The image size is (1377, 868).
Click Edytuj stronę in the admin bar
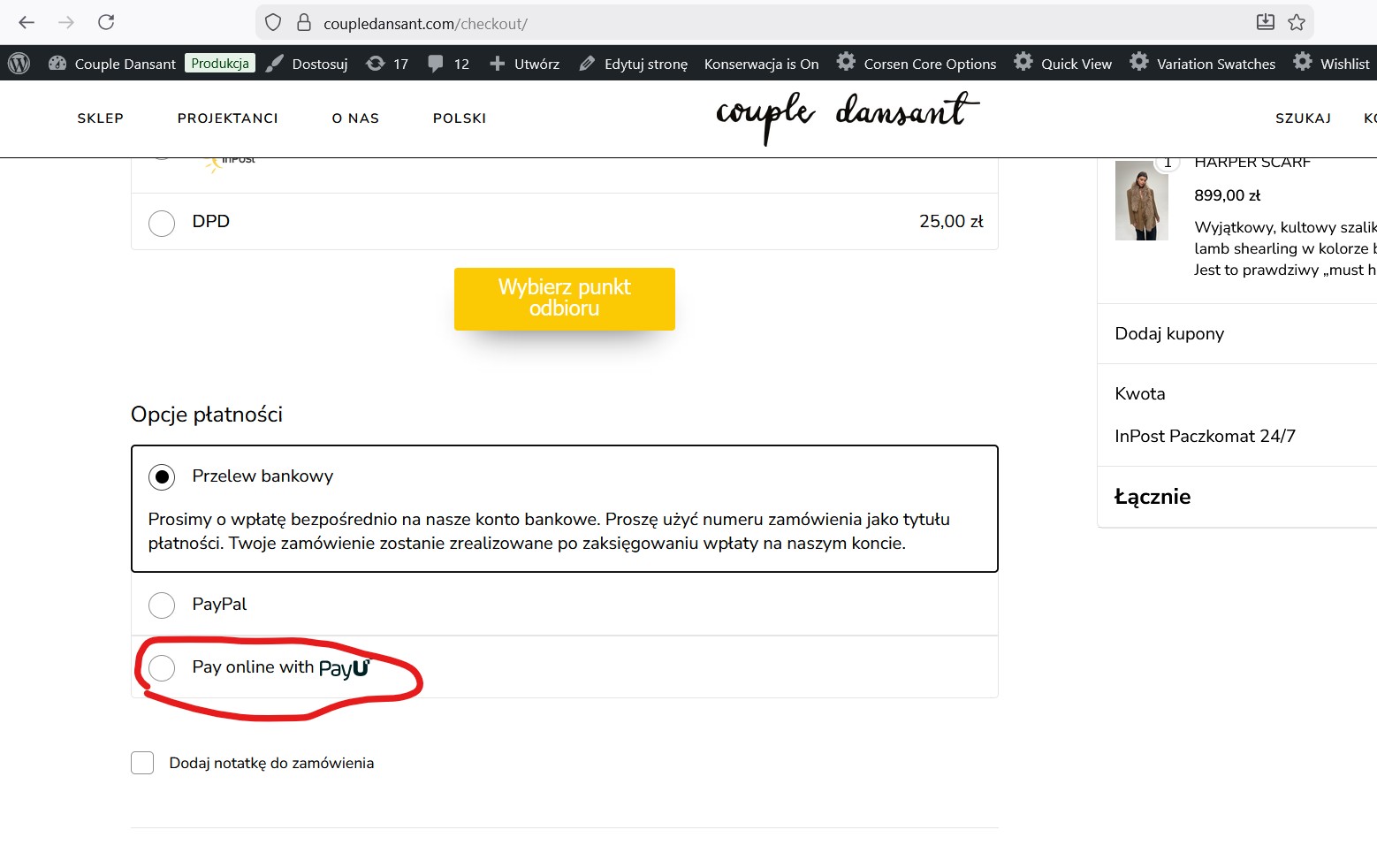point(633,64)
